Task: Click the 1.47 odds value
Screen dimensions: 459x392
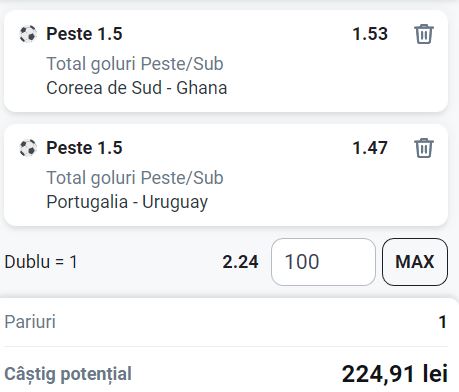Action: tap(370, 148)
